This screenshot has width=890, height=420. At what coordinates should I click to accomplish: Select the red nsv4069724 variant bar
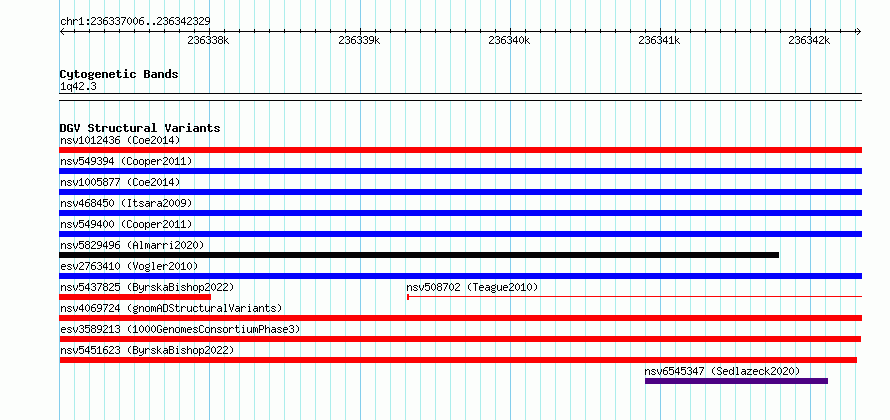click(x=460, y=318)
